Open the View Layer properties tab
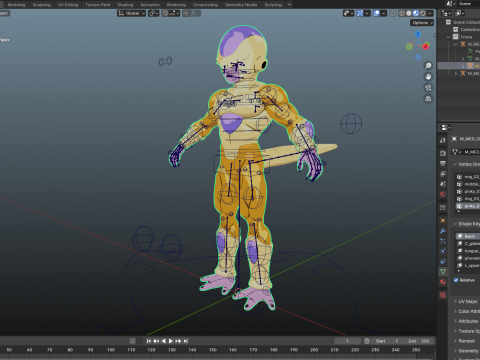This screenshot has height=360, width=480. (443, 174)
